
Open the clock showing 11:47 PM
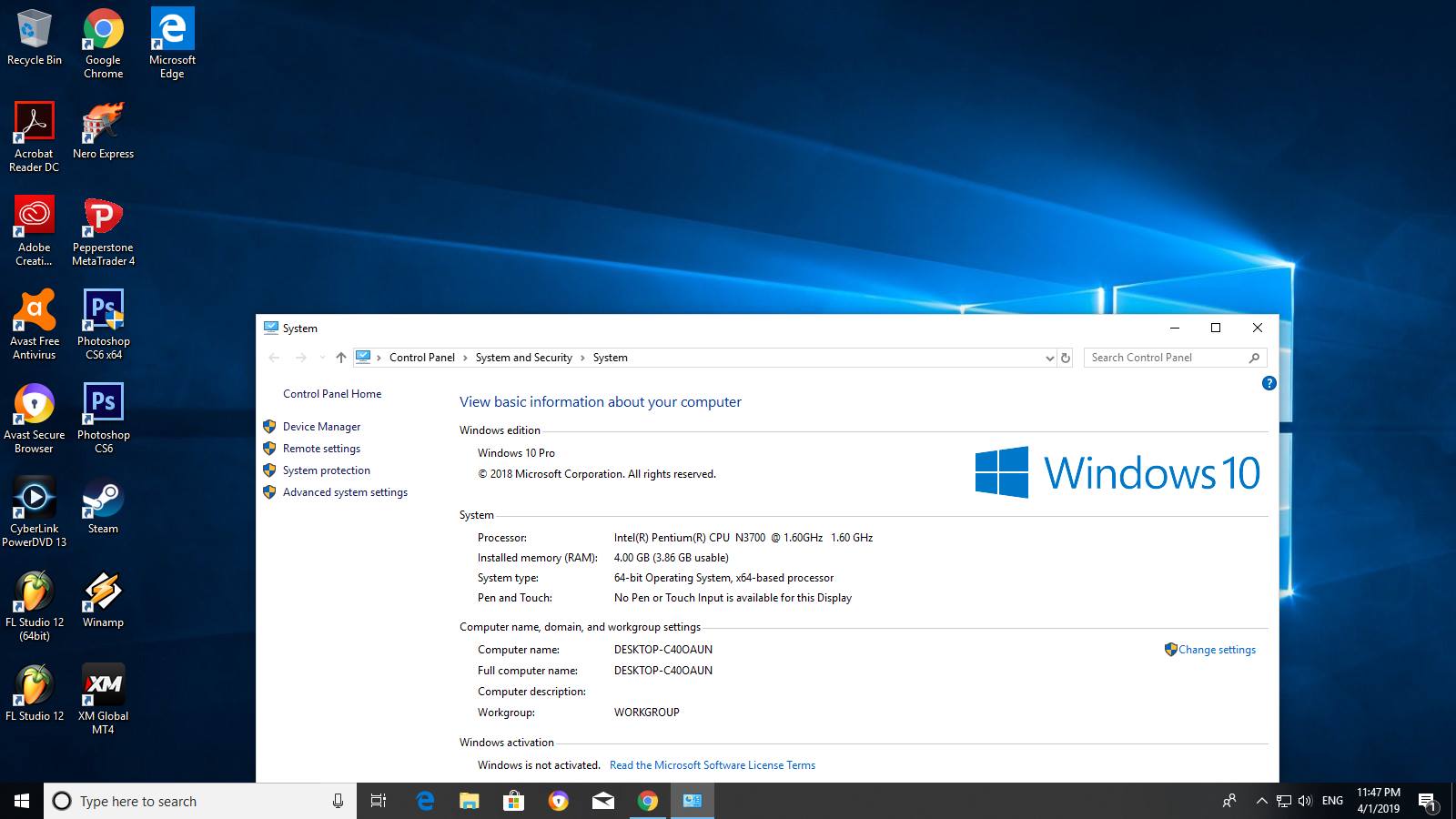1379,801
